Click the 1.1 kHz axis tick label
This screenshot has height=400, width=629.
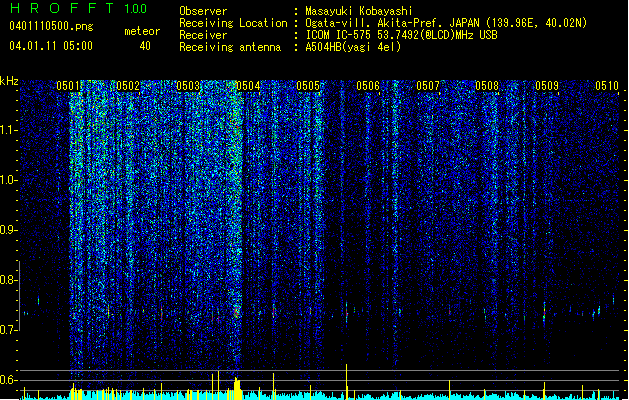pos(9,130)
